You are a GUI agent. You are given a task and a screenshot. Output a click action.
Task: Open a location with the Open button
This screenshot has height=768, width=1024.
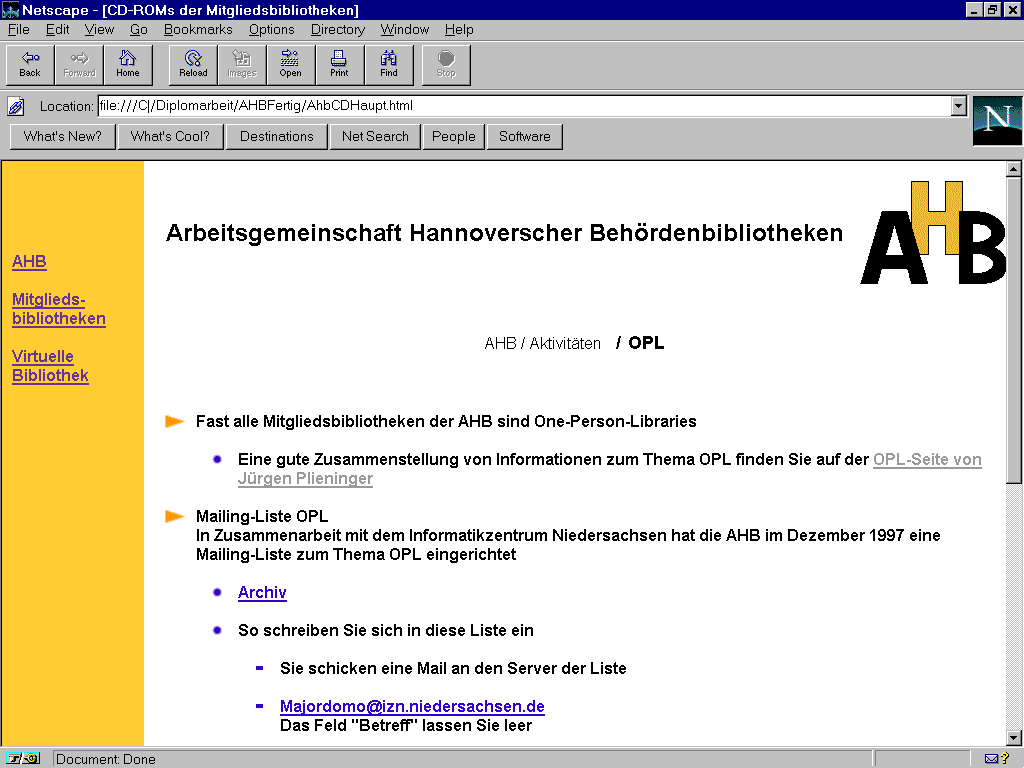tap(291, 65)
